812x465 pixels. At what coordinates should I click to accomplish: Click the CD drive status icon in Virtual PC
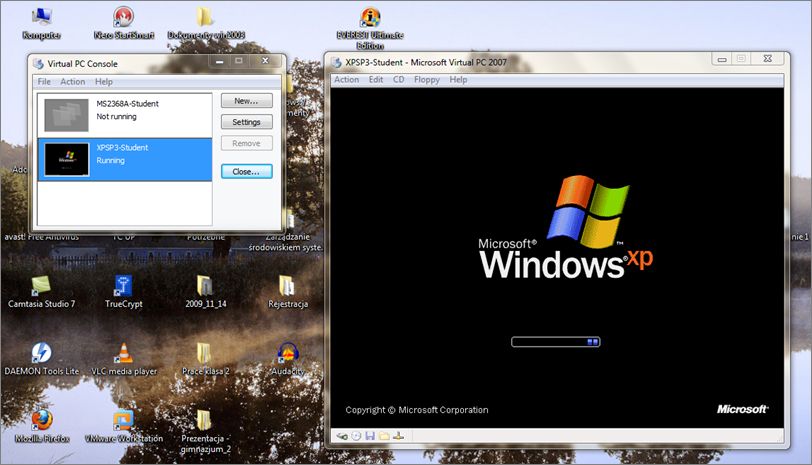pos(356,436)
